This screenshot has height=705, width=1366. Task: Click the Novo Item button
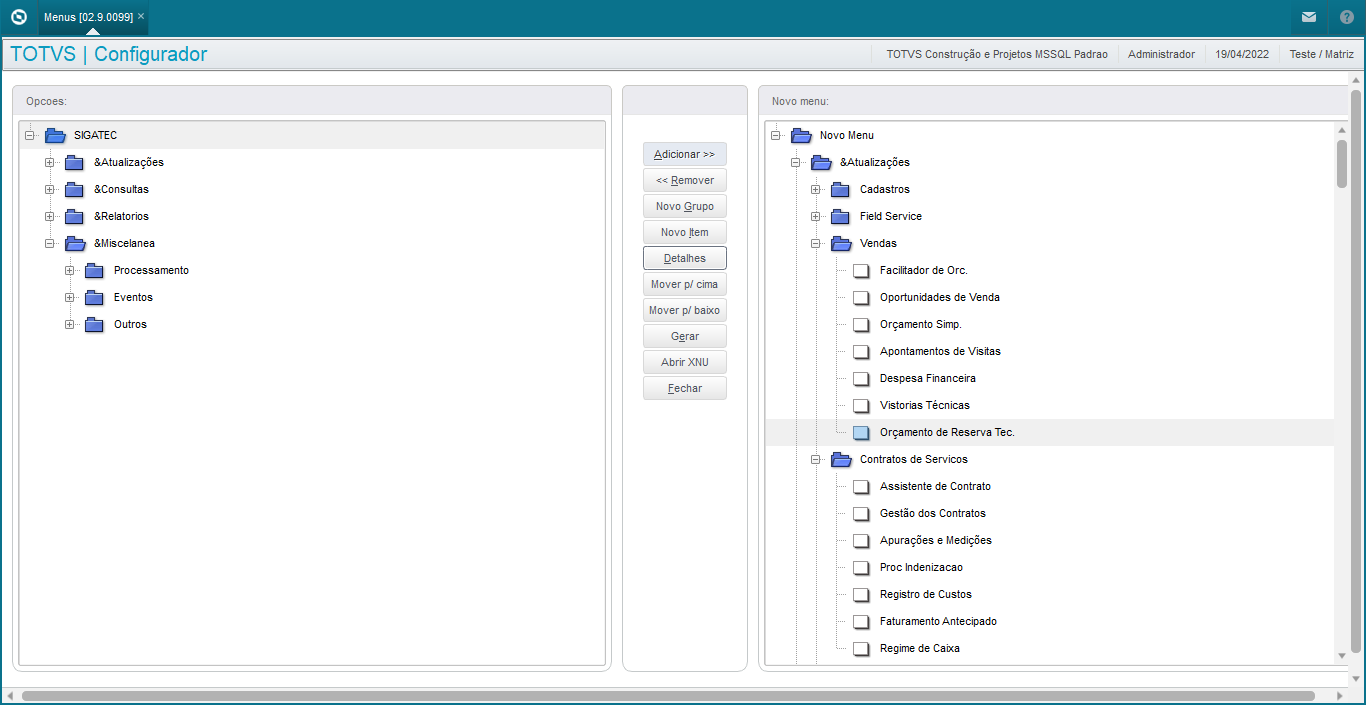pyautogui.click(x=685, y=232)
